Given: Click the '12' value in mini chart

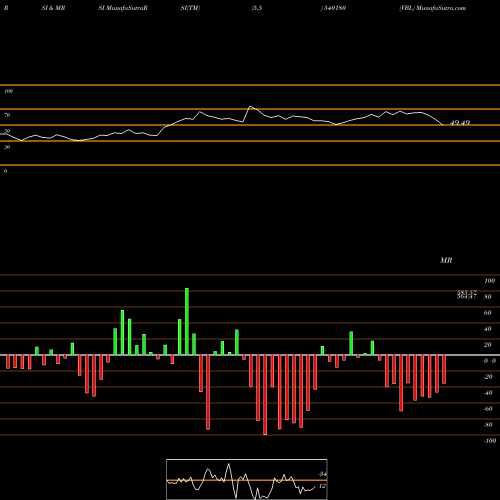Looking at the screenshot, I should tap(322, 486).
